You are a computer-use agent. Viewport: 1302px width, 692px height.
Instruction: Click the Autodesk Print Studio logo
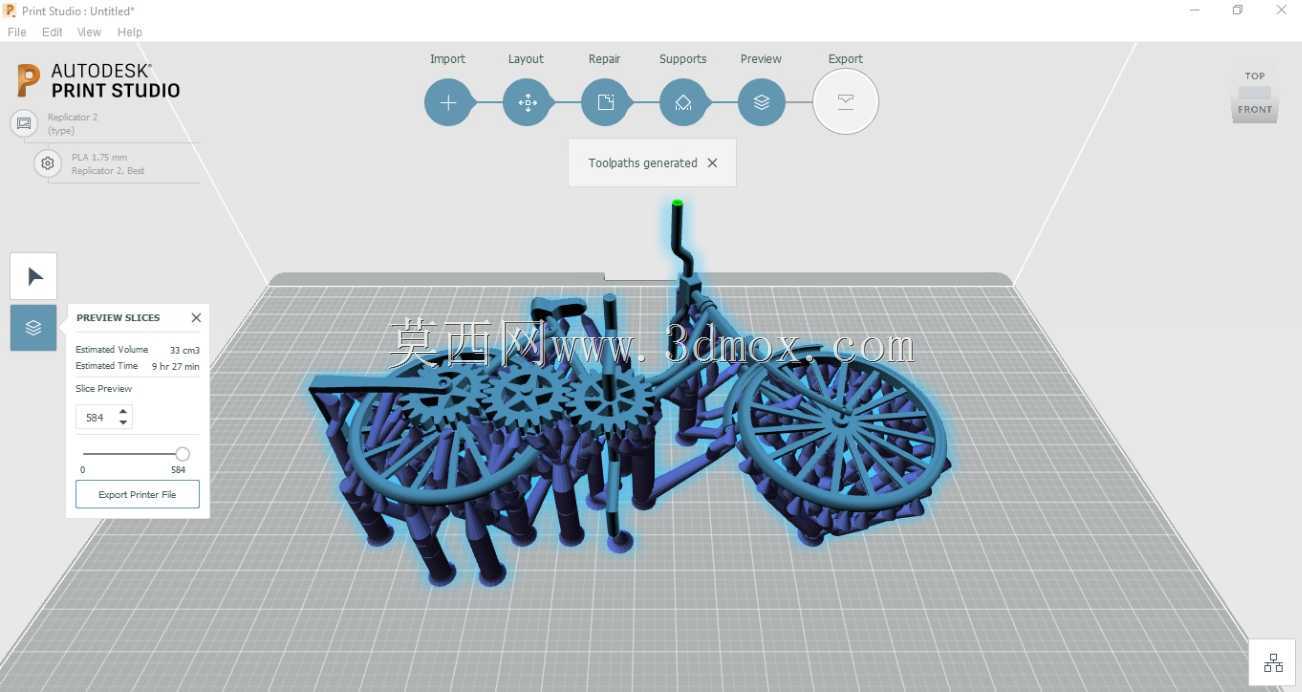[98, 81]
